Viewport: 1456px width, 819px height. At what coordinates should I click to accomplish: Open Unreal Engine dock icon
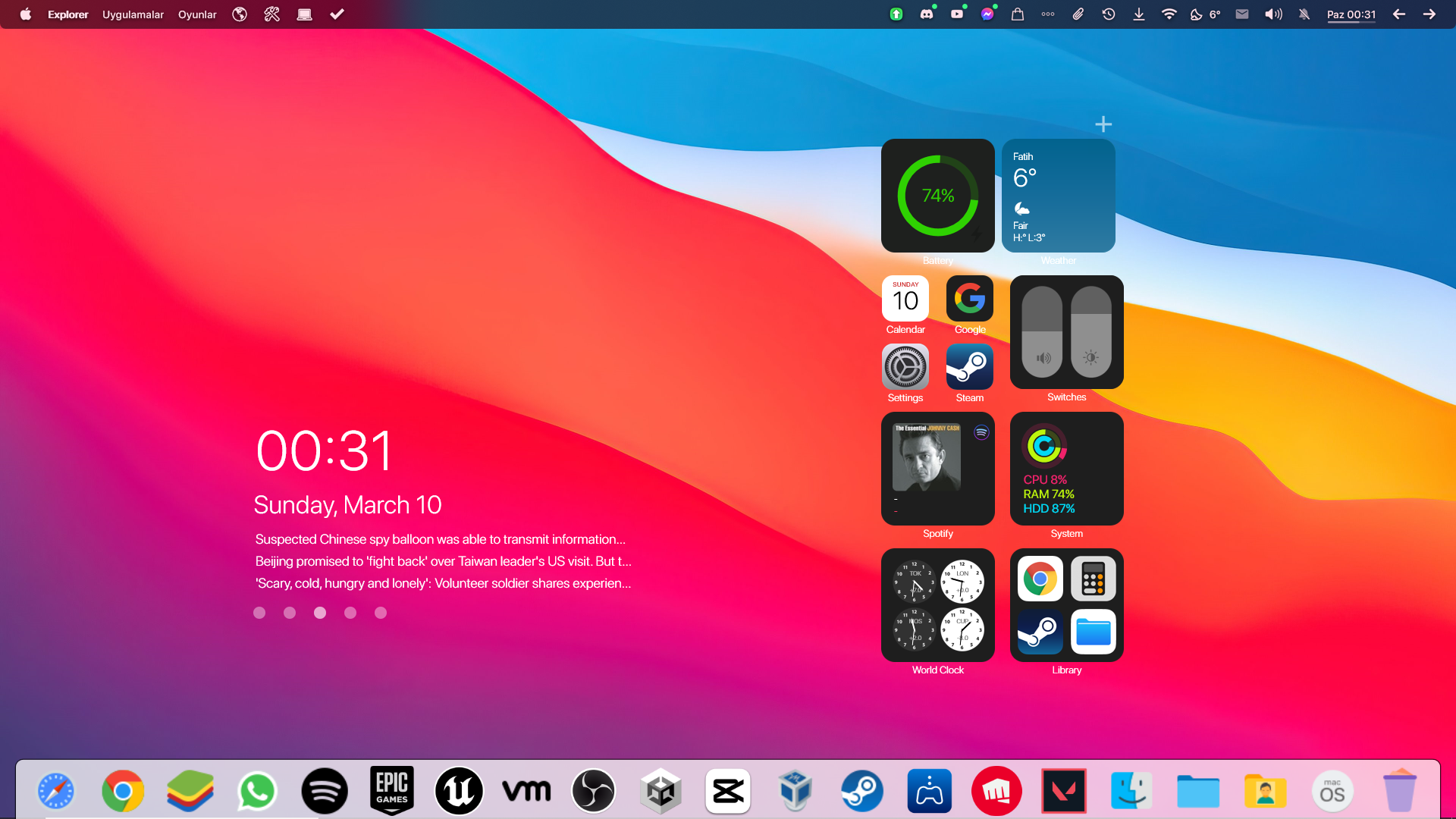459,791
